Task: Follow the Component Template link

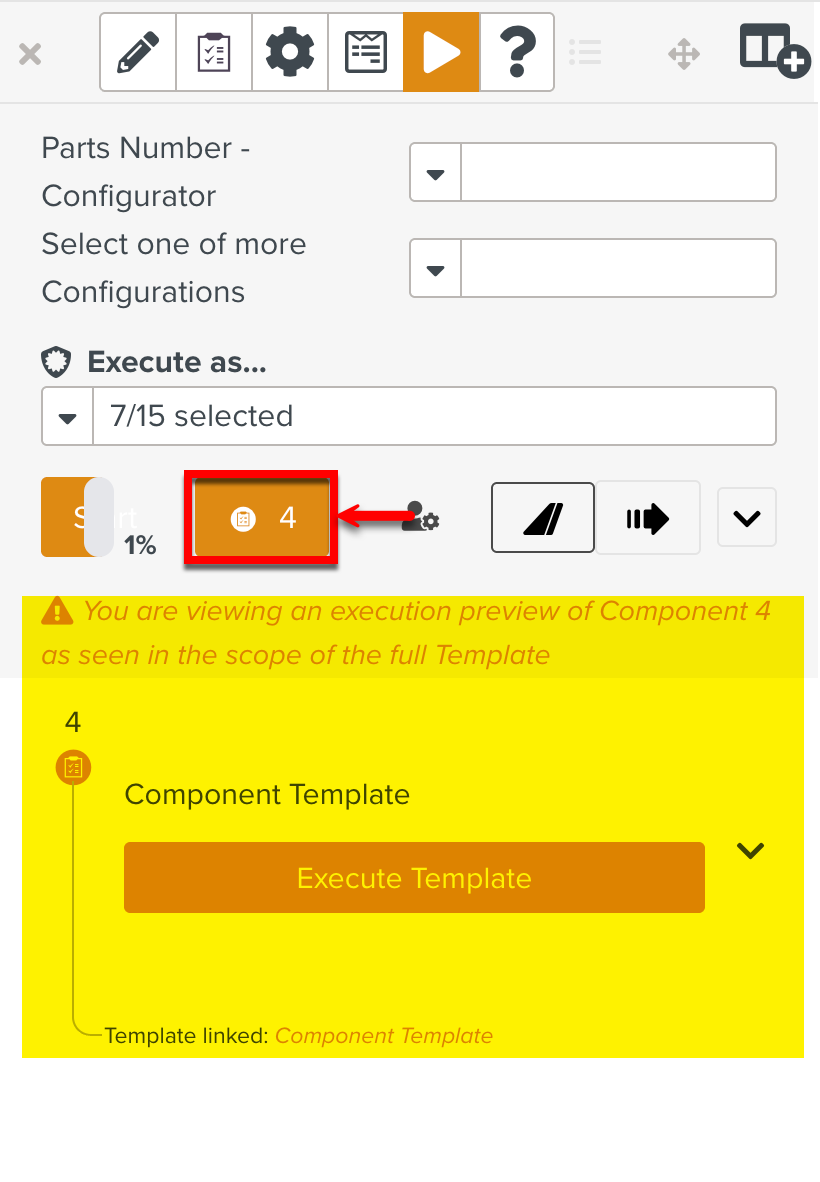Action: click(384, 1035)
